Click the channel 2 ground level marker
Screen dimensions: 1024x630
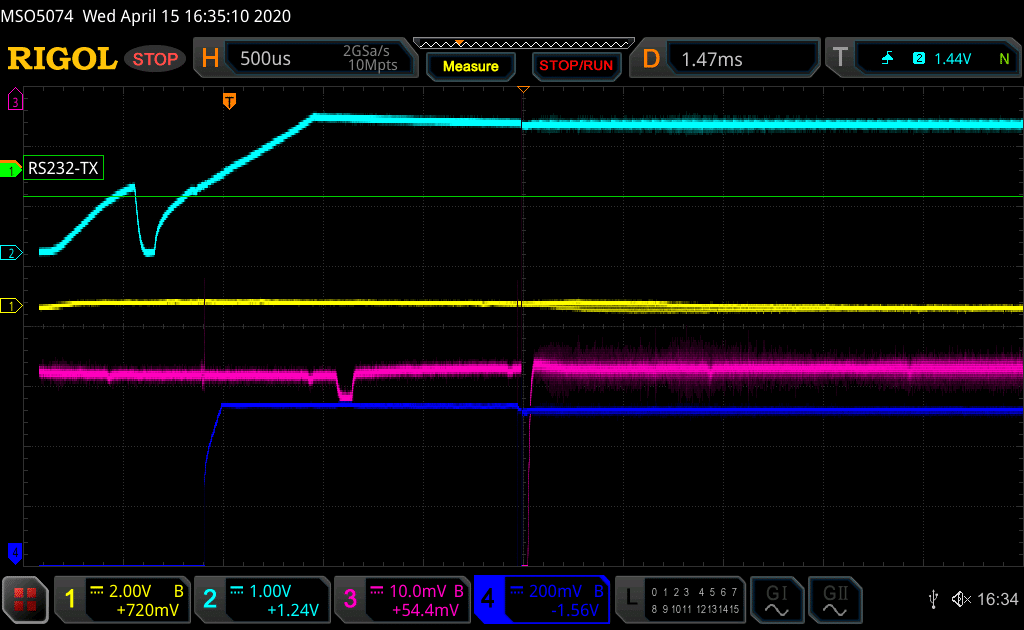click(12, 253)
